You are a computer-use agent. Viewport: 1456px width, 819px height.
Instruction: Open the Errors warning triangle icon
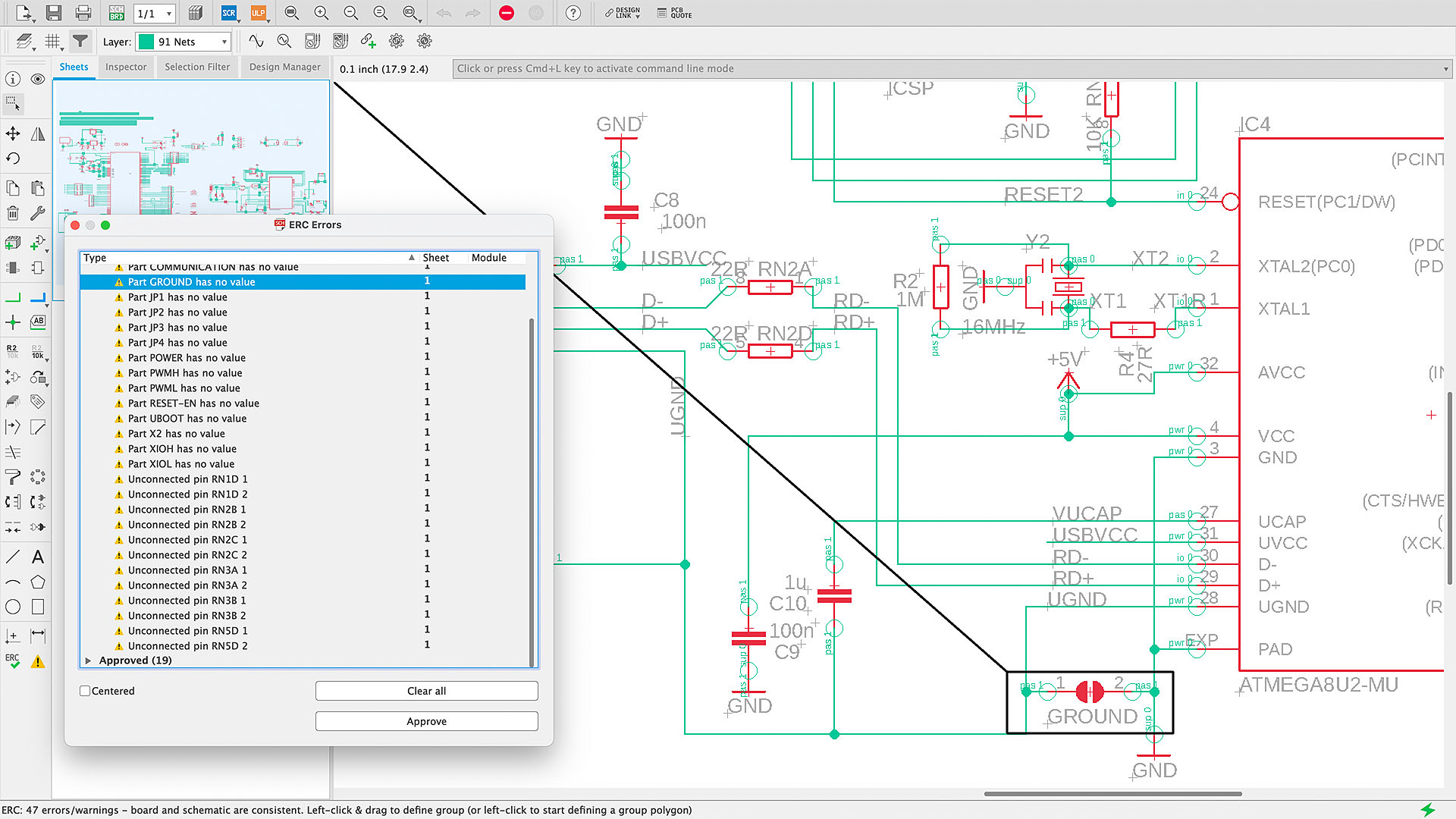pos(38,661)
